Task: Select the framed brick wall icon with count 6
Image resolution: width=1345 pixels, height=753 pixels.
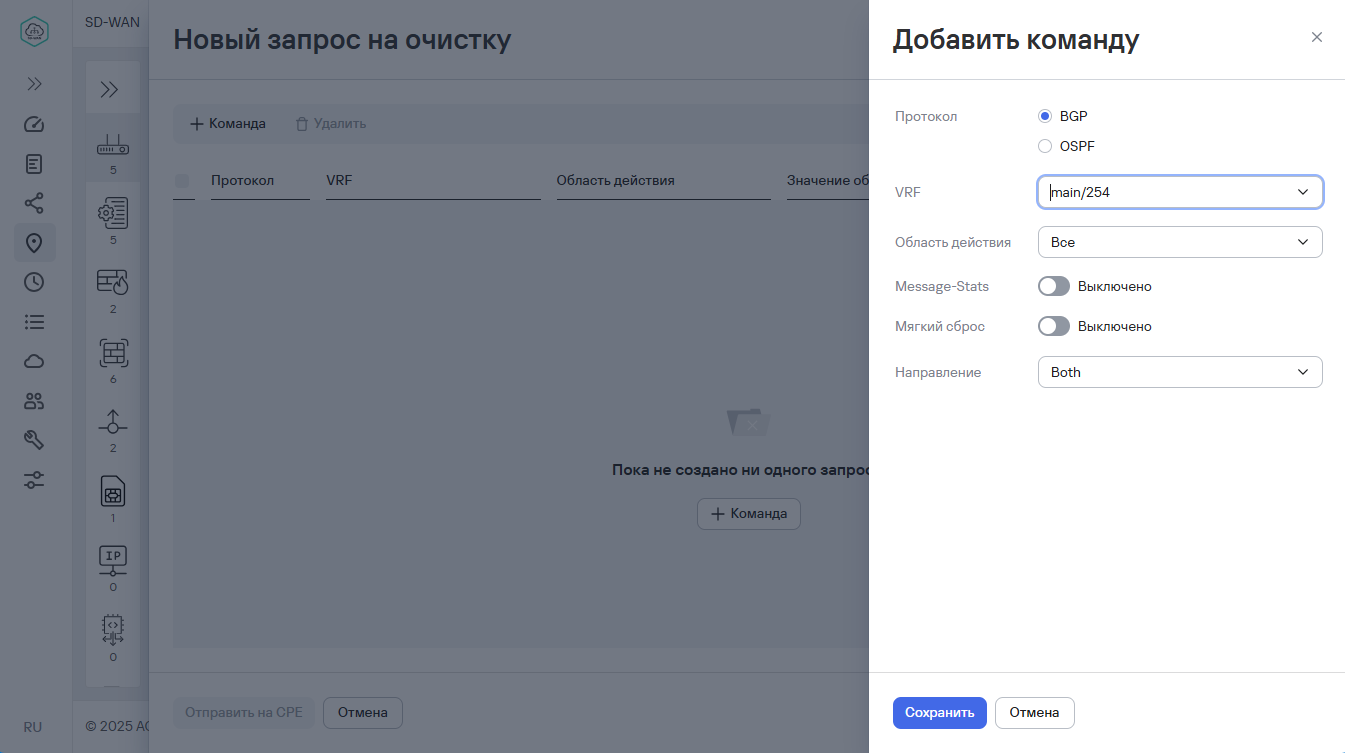Action: 113,353
